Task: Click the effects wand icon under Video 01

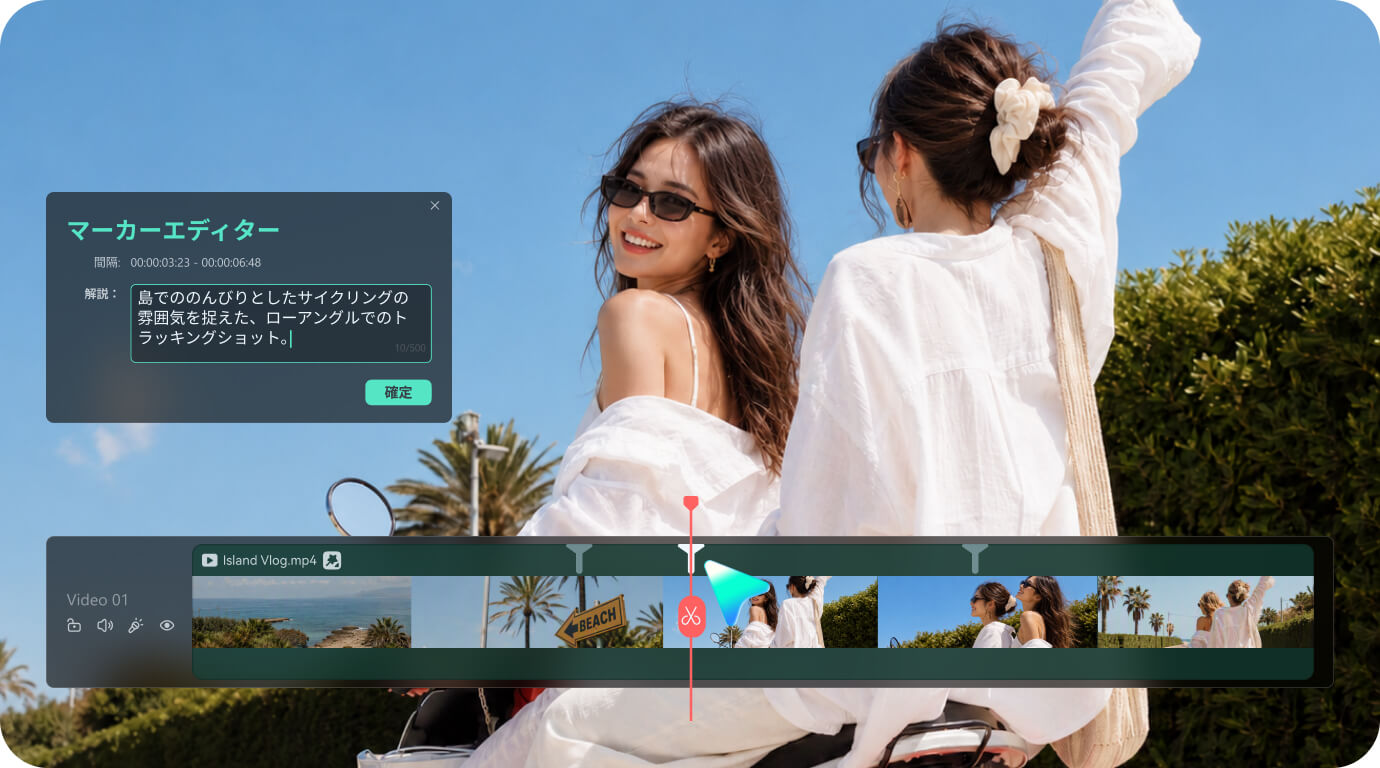Action: [136, 626]
